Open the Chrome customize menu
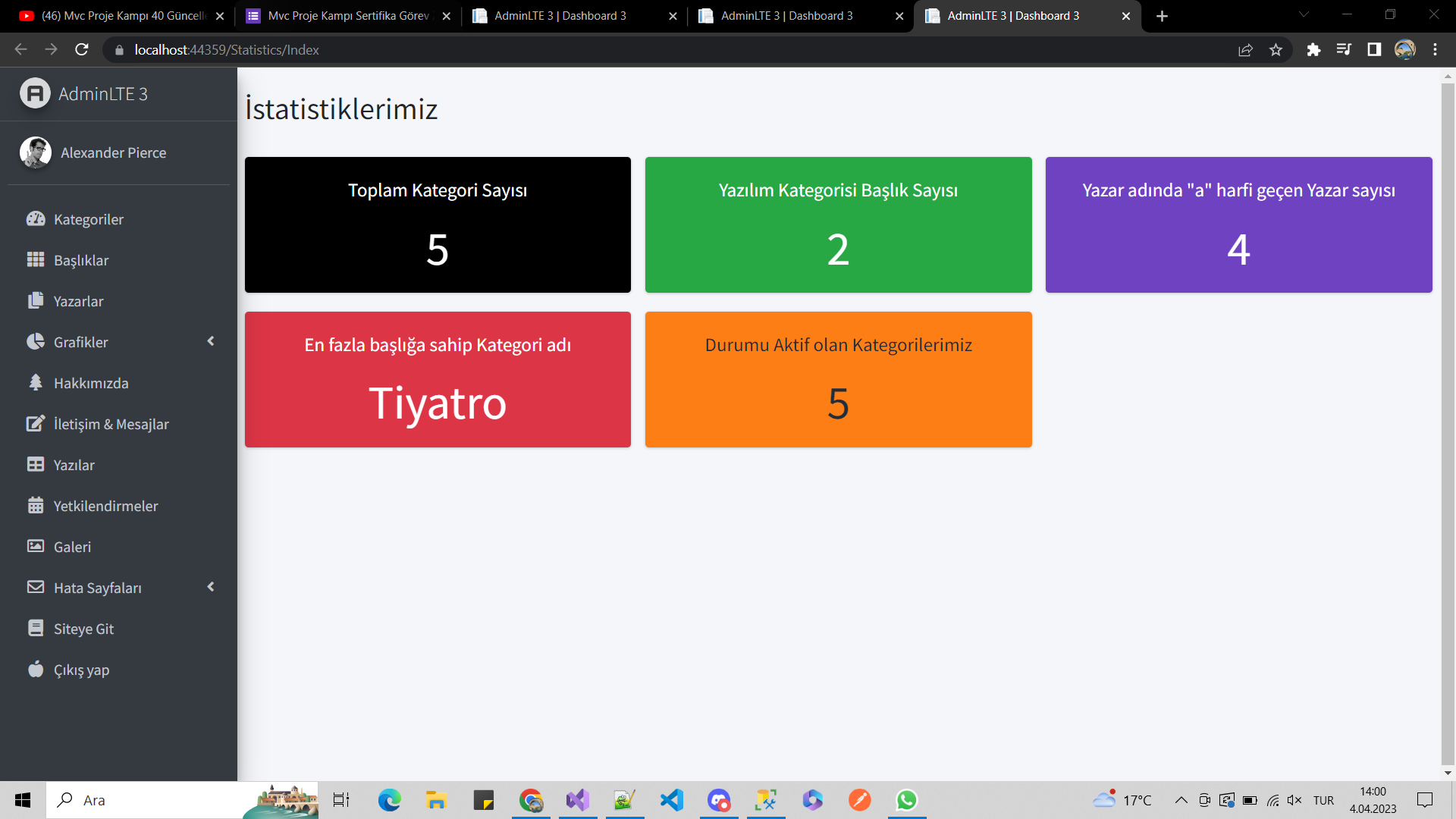 click(1435, 49)
